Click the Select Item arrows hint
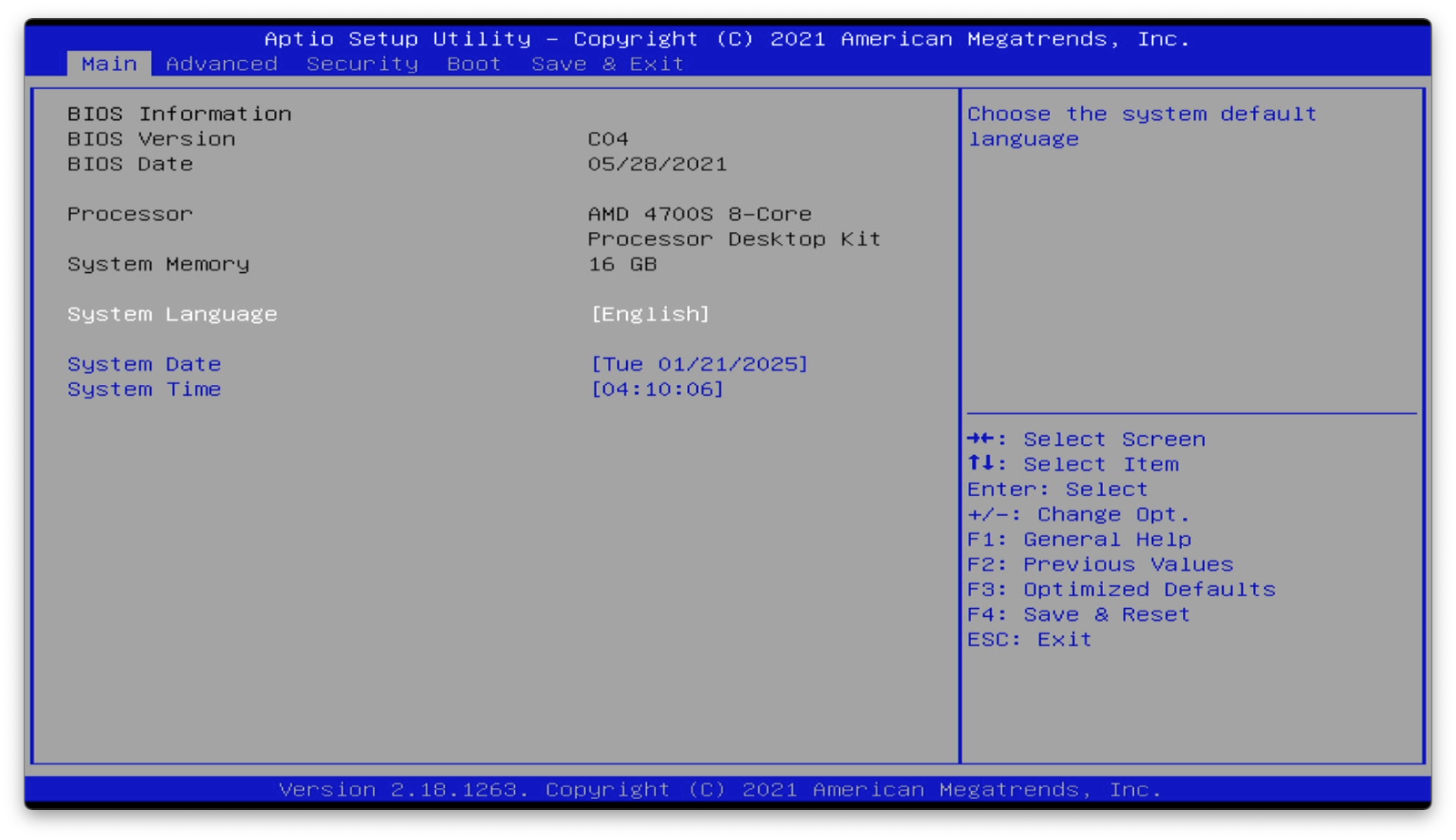The image size is (1456, 840). [x=1073, y=464]
